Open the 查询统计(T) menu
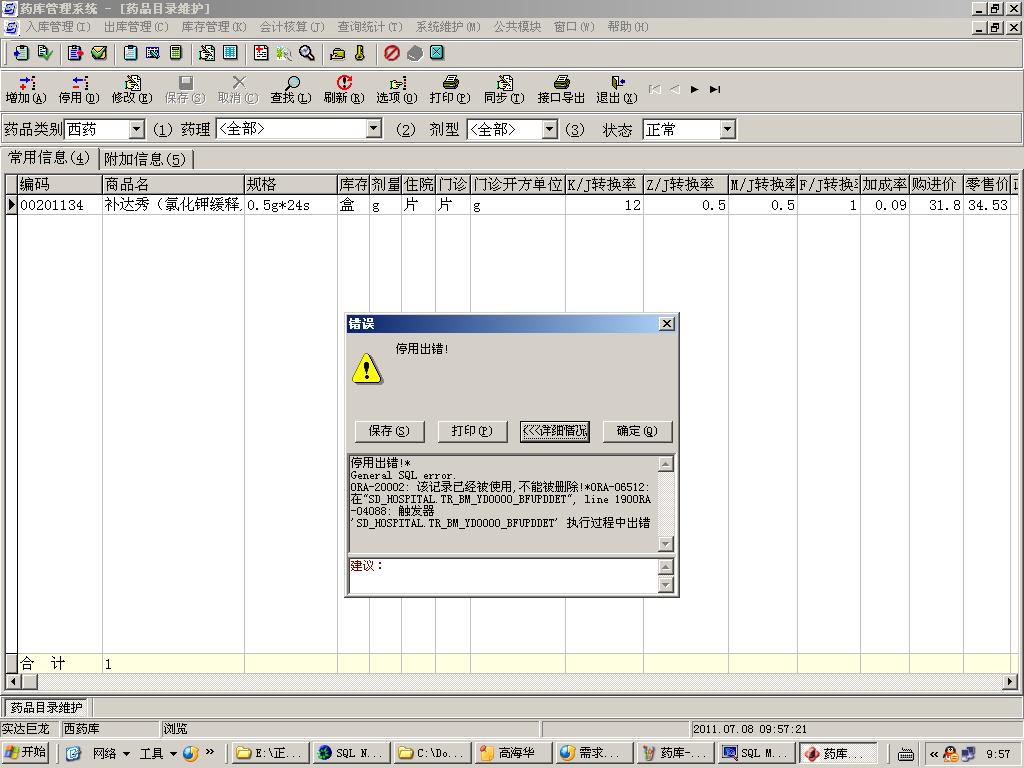The image size is (1024, 768). pos(370,27)
